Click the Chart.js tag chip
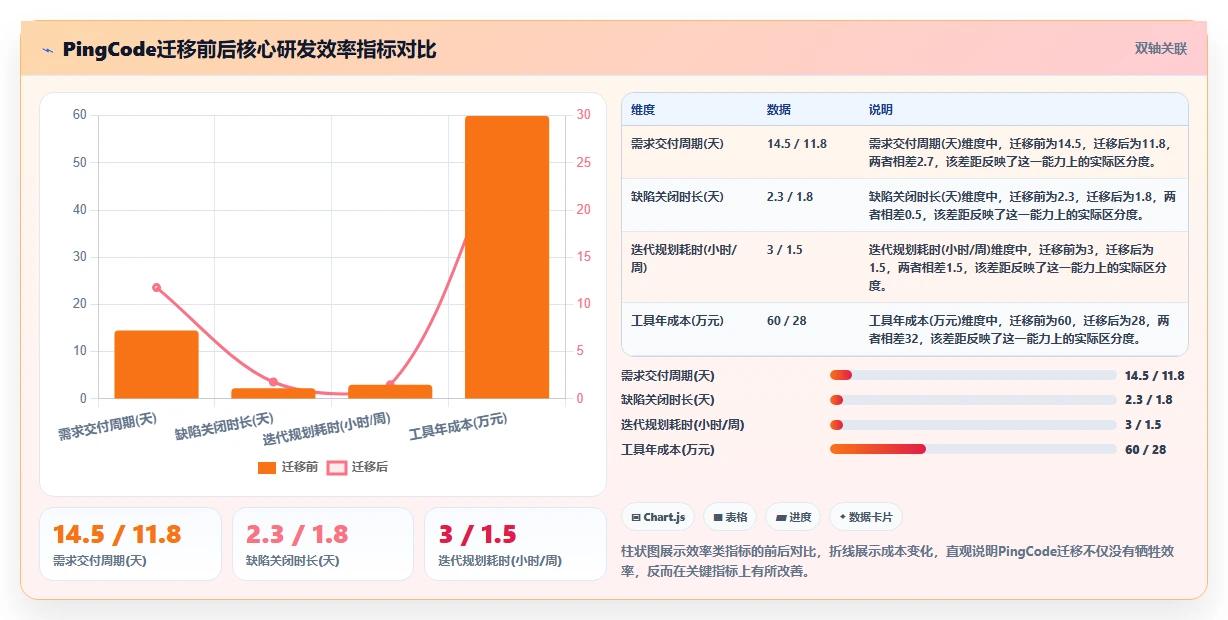The width and height of the screenshot is (1228, 620). pyautogui.click(x=658, y=517)
